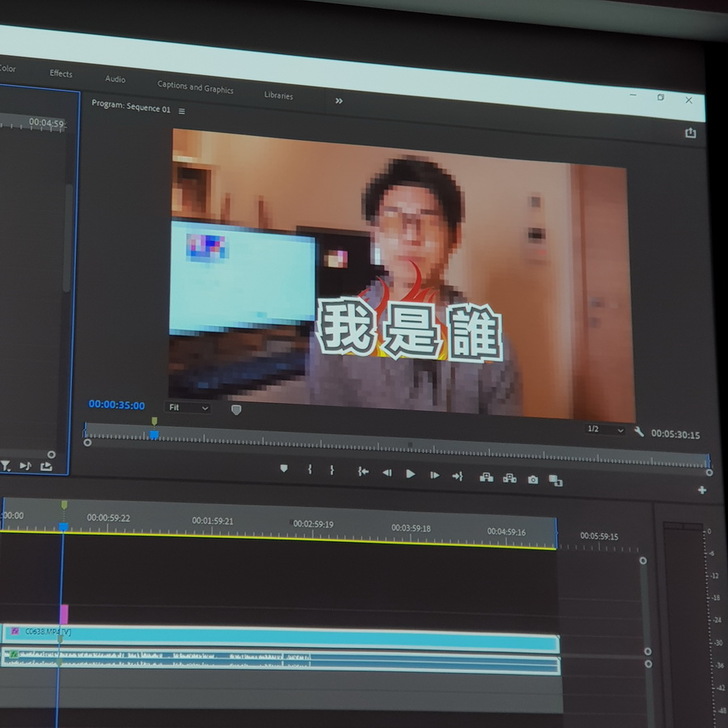Open the Fit zoom level dropdown

(x=188, y=408)
